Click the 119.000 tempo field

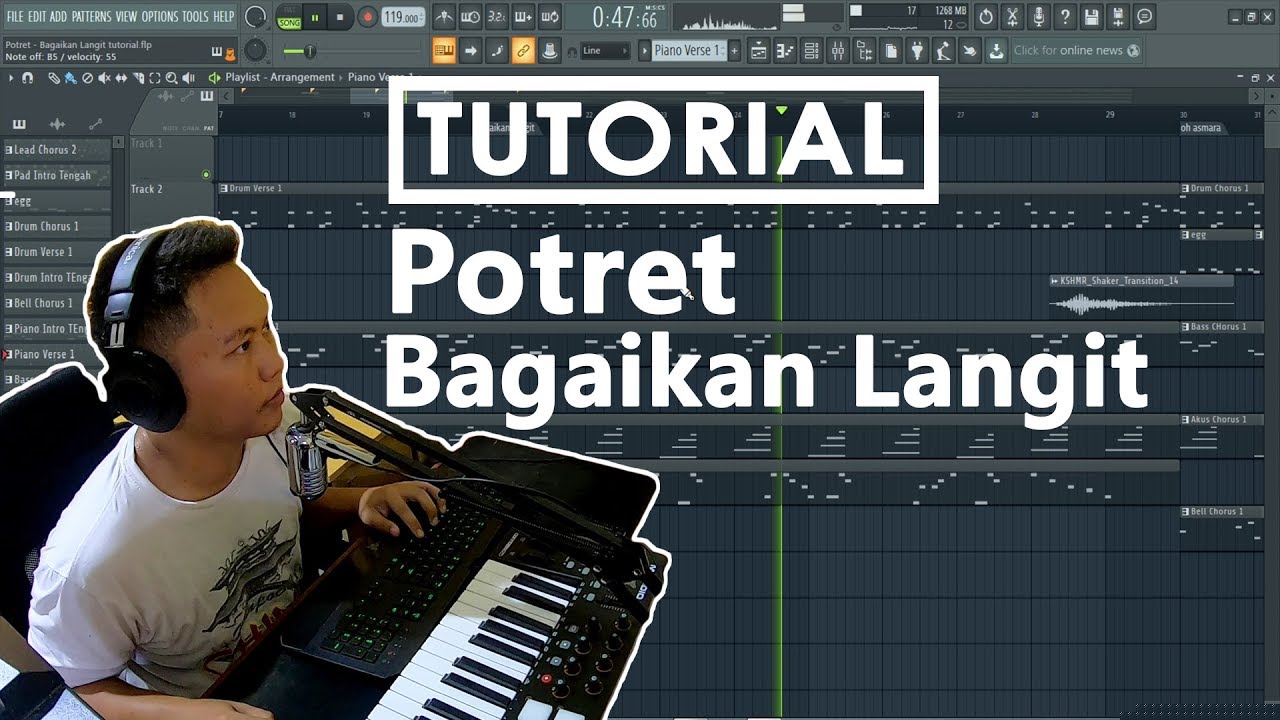click(402, 17)
